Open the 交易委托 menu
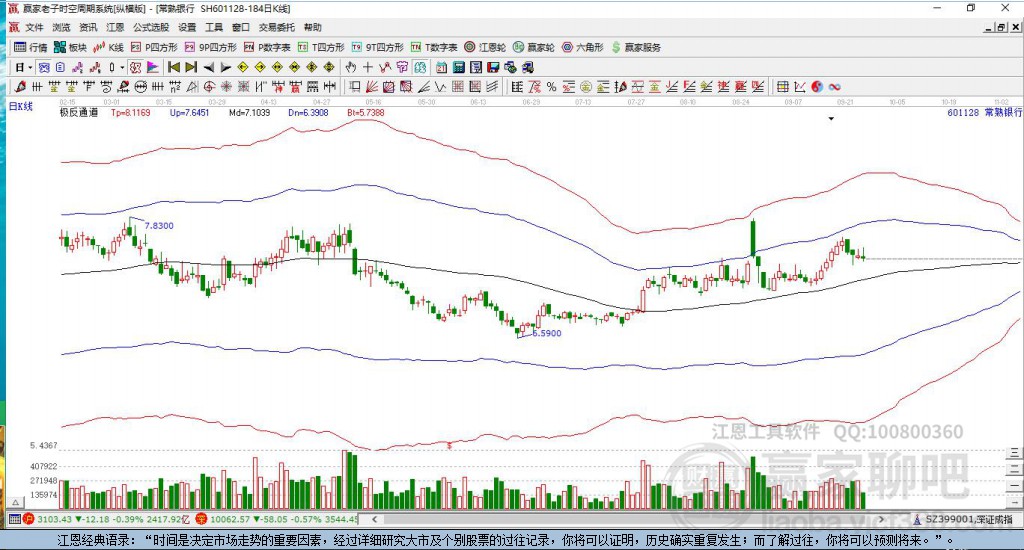This screenshot has width=1024, height=550. pos(276,27)
